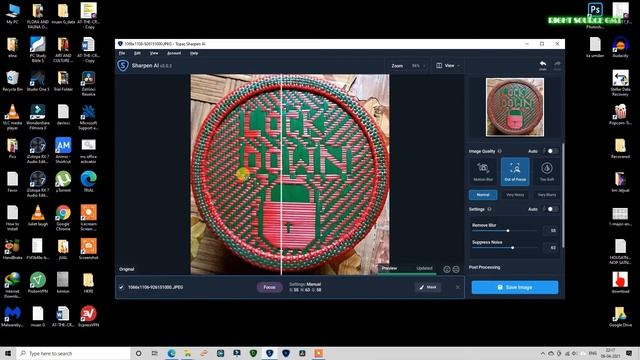640x360 pixels.
Task: Click the Original label on preview
Action: (x=127, y=269)
